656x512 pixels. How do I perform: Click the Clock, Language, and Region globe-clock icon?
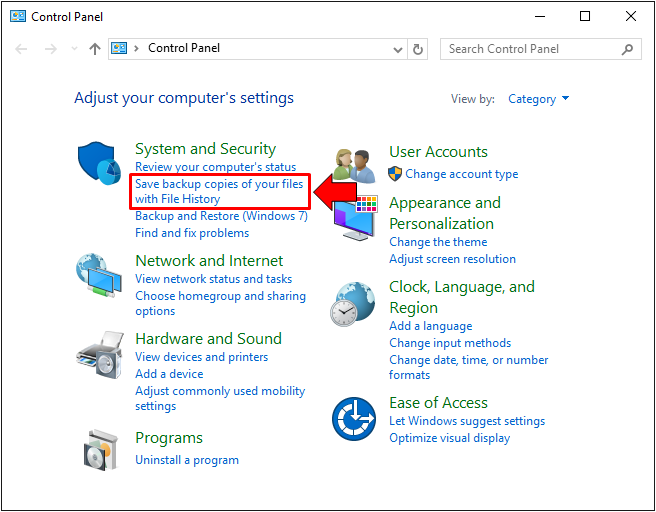click(352, 304)
